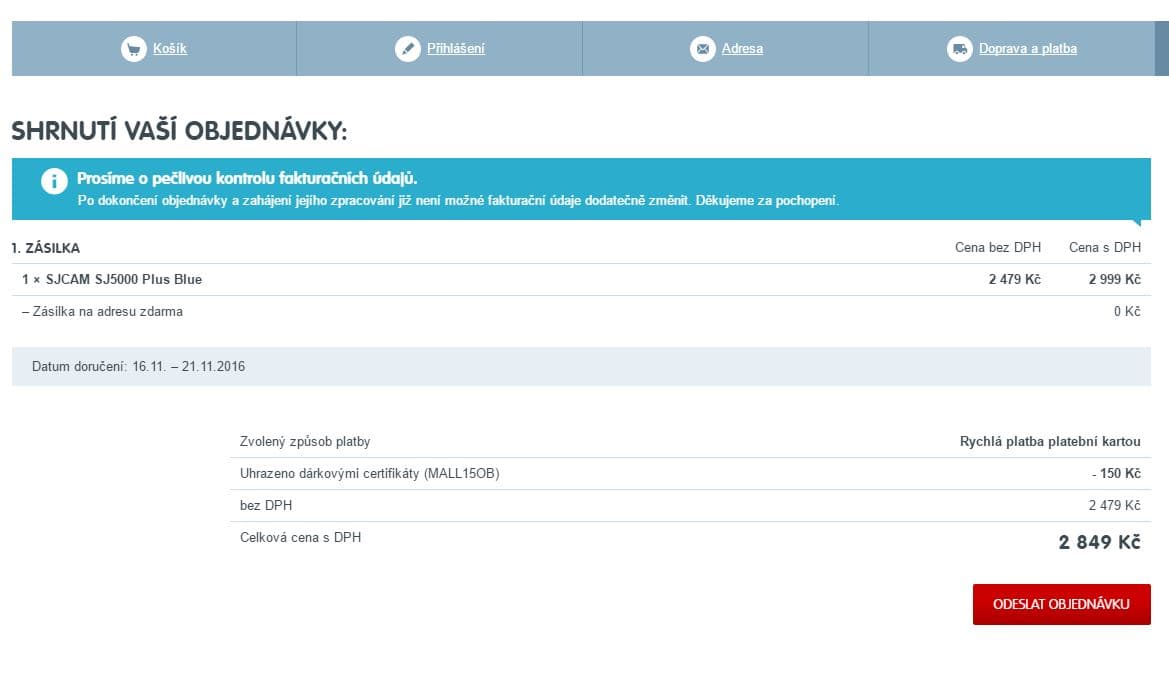
Task: Click Rychlá platba platební kartou payment value
Action: pyautogui.click(x=1050, y=441)
